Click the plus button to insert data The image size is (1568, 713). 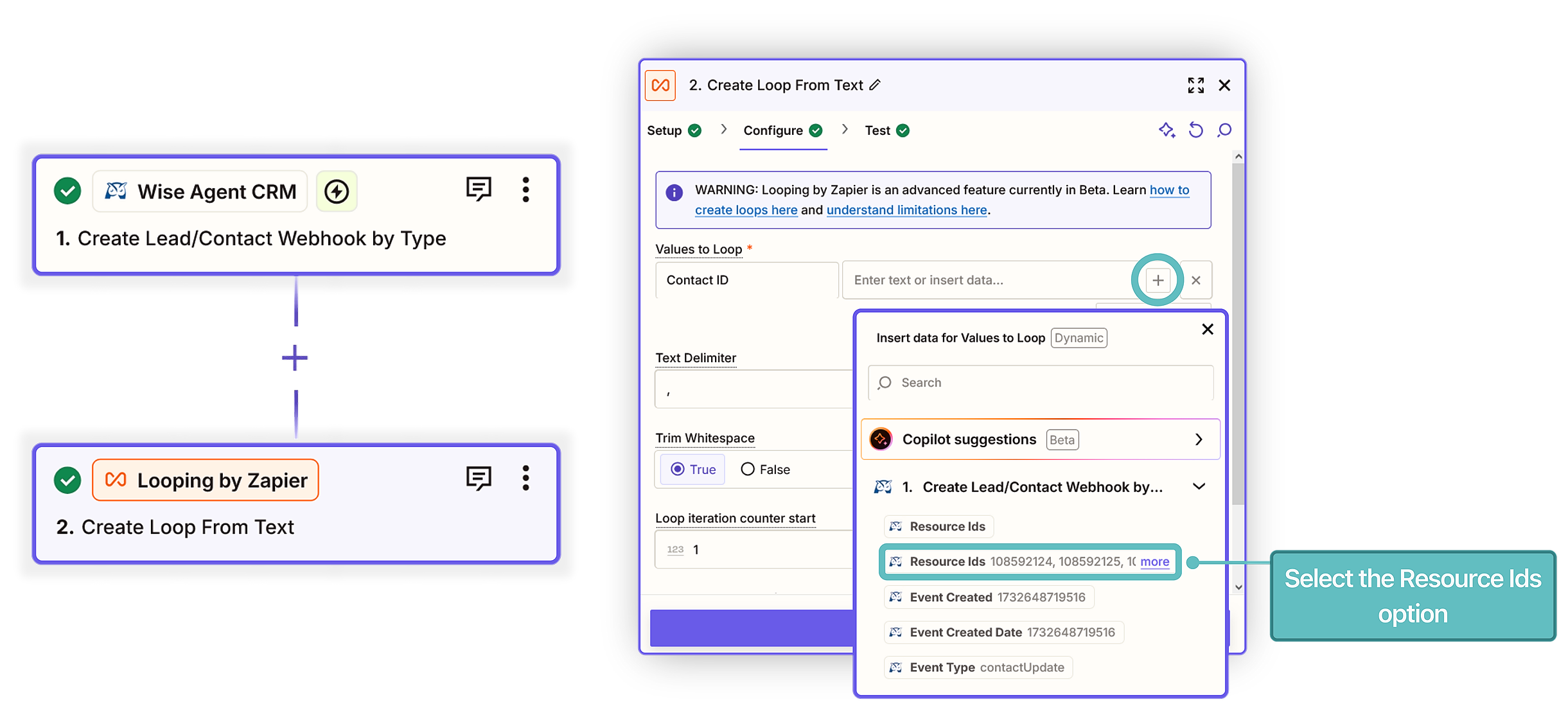click(x=1158, y=280)
